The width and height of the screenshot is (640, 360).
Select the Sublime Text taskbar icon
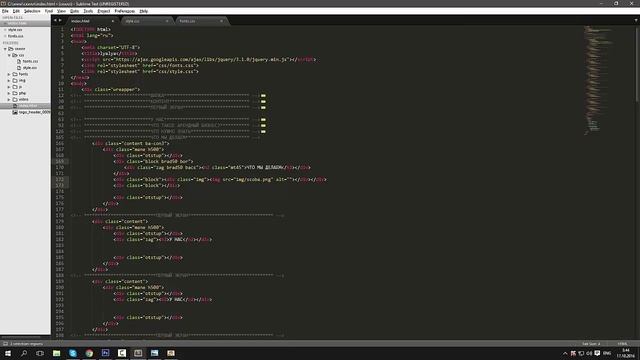pos(138,353)
